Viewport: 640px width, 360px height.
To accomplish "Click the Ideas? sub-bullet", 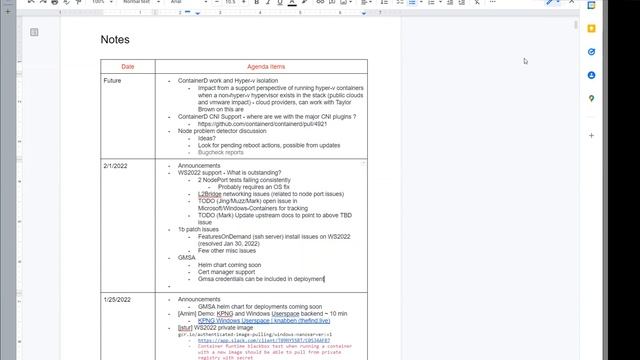I will [207, 138].
